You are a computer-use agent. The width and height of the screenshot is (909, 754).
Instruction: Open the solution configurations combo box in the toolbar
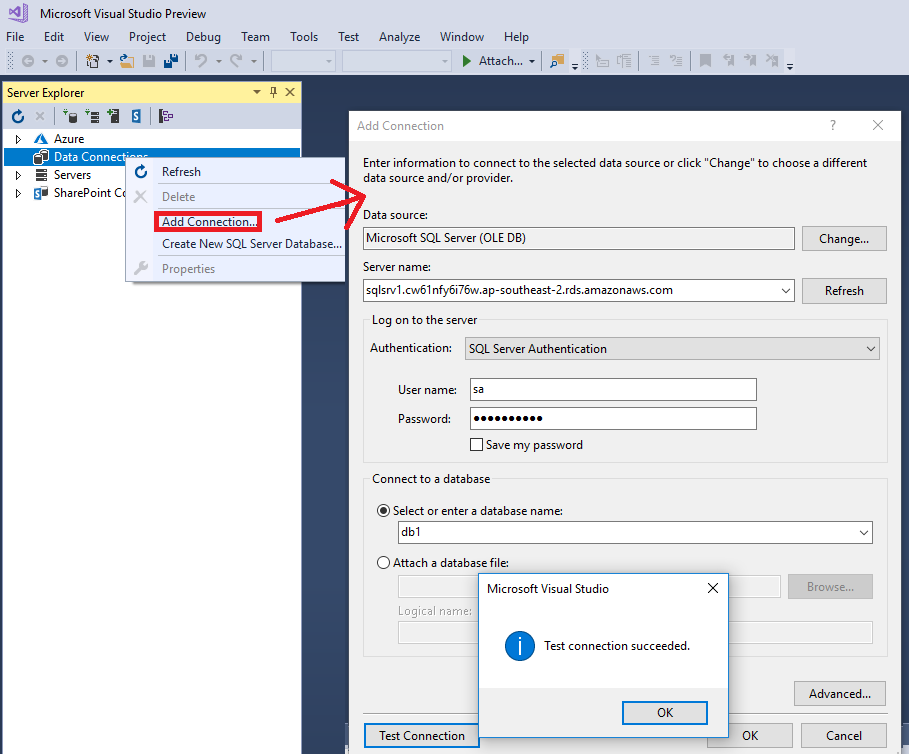point(303,61)
